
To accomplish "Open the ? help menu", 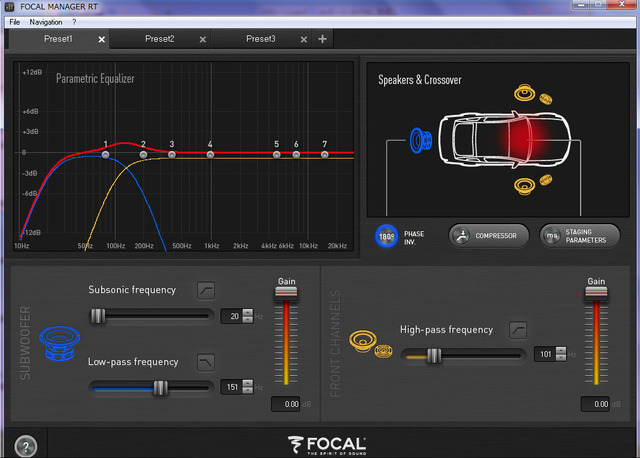I will click(x=74, y=22).
